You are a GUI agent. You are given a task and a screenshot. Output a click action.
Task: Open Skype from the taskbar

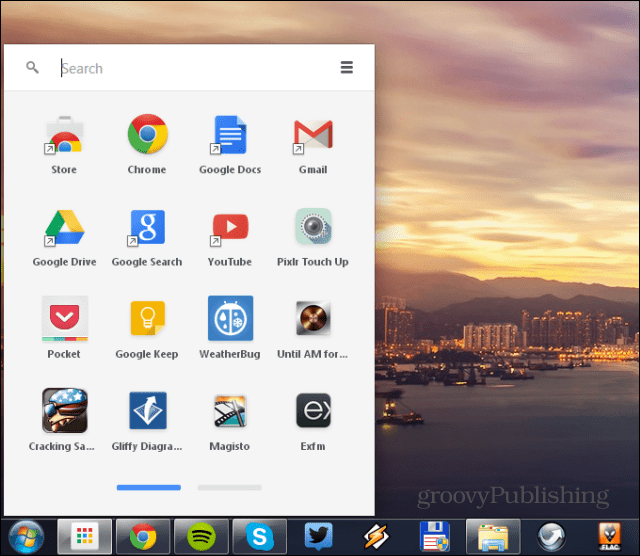pos(260,536)
